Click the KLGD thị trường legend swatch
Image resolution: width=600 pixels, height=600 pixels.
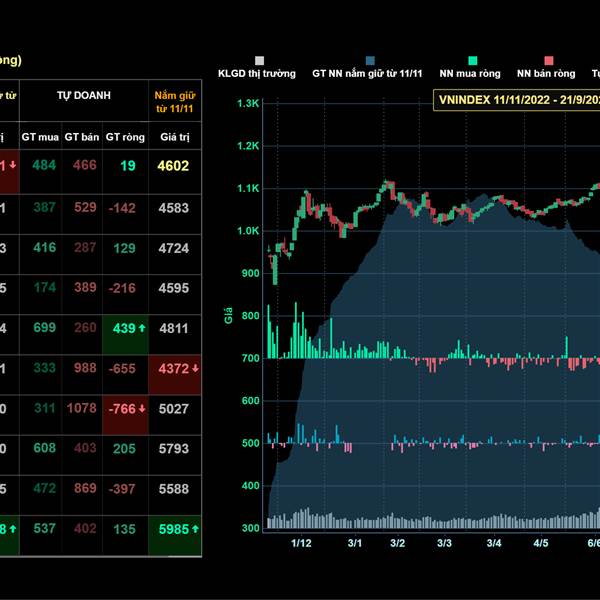[259, 60]
